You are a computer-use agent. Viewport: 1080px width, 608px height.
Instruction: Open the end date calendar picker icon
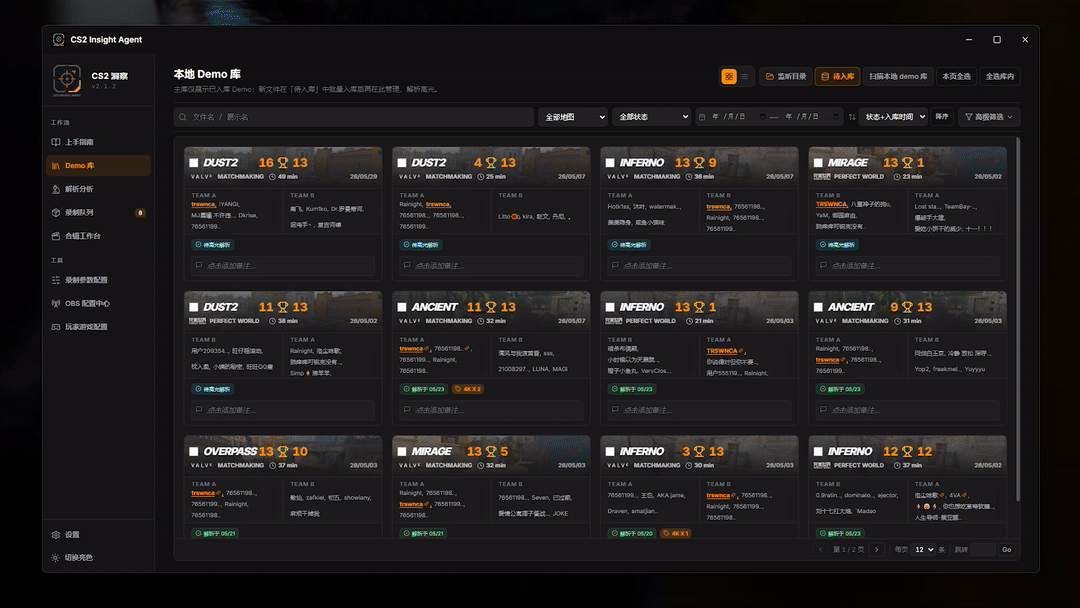pyautogui.click(x=835, y=117)
